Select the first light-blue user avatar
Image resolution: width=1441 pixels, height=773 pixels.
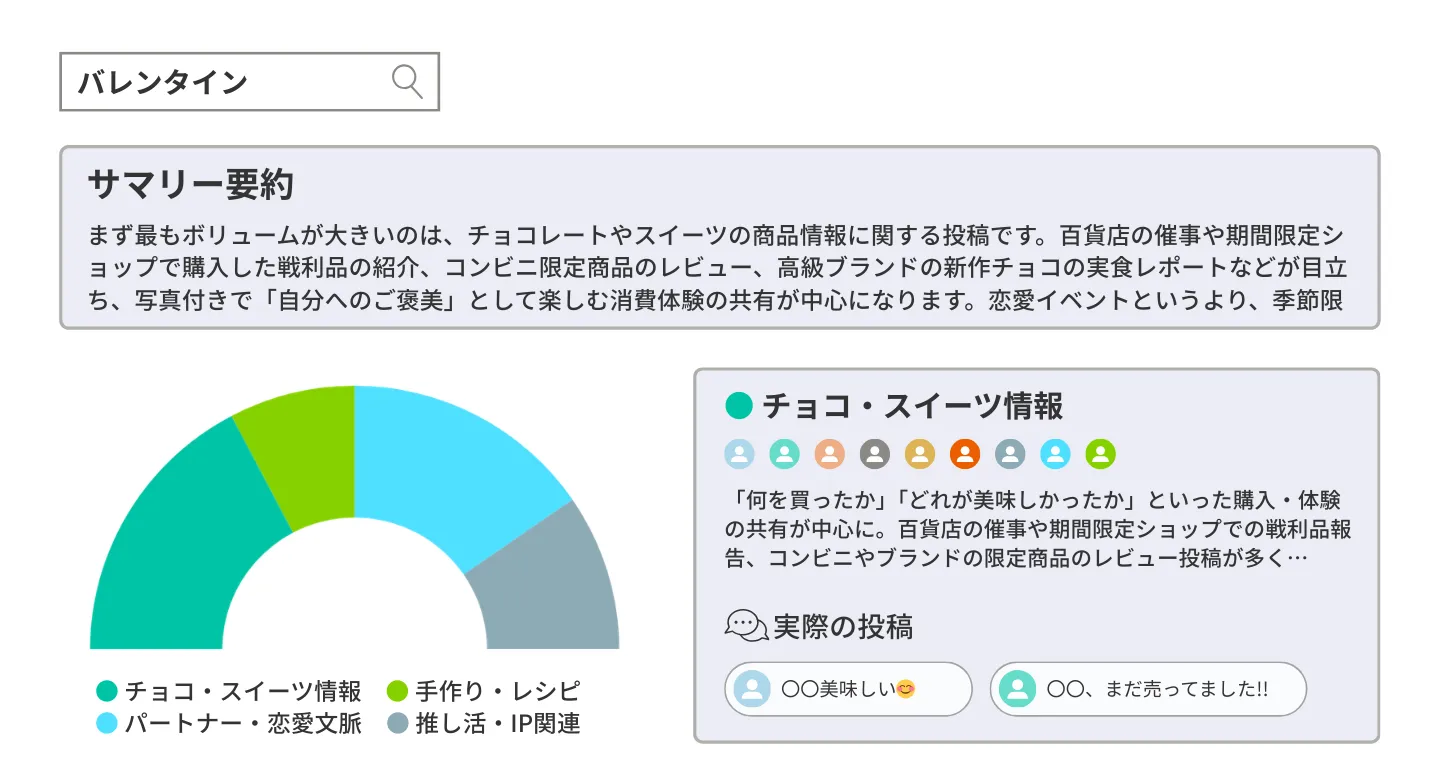tap(740, 453)
